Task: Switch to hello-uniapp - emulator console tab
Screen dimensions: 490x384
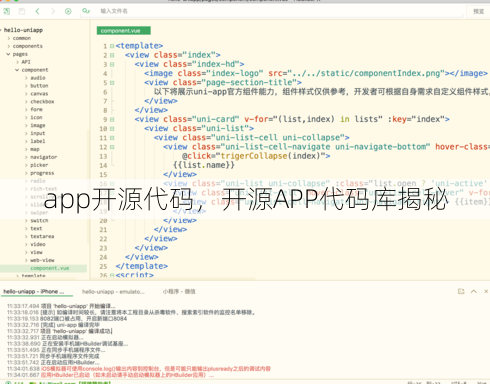Action: tap(113, 292)
